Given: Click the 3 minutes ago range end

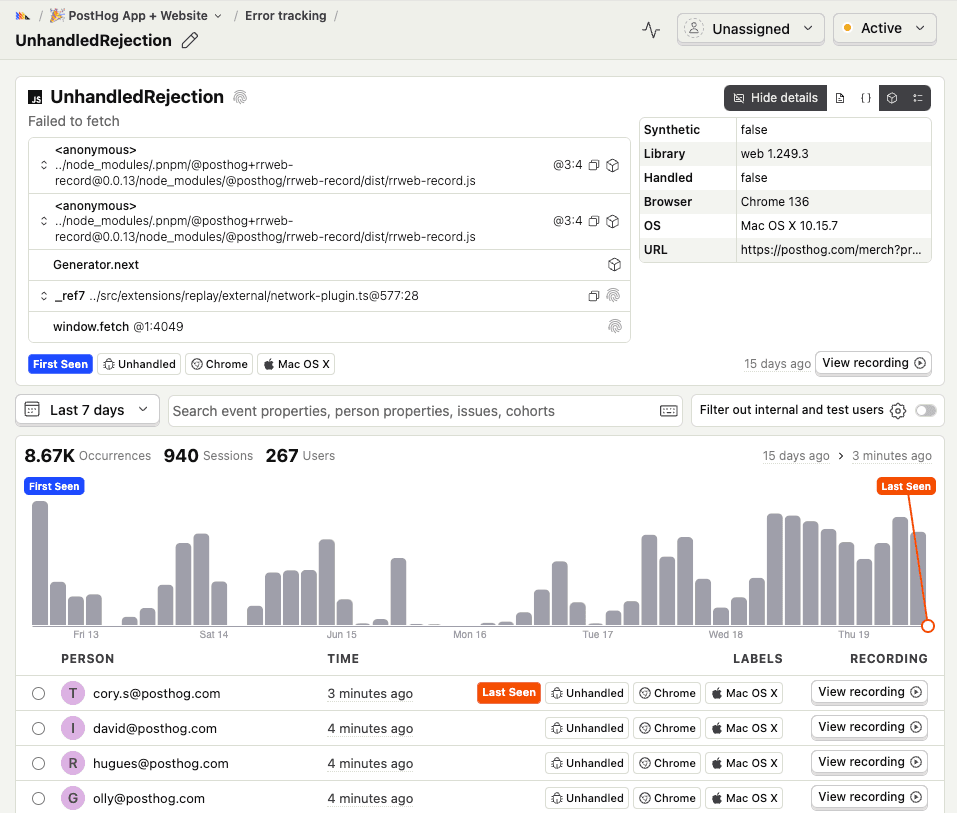Looking at the screenshot, I should 892,456.
